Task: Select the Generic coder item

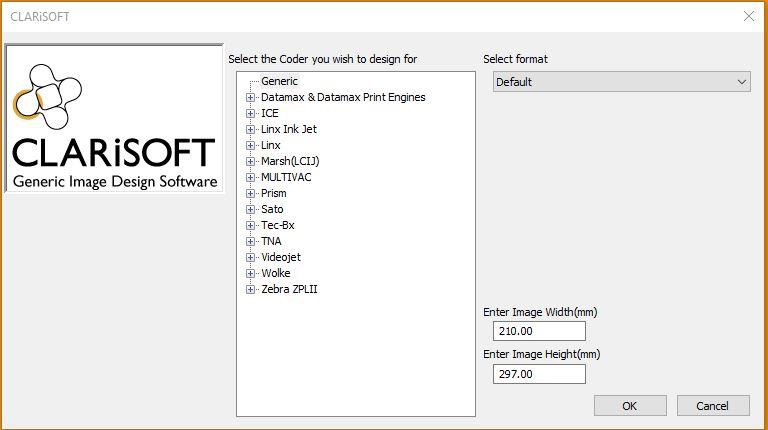Action: (279, 82)
